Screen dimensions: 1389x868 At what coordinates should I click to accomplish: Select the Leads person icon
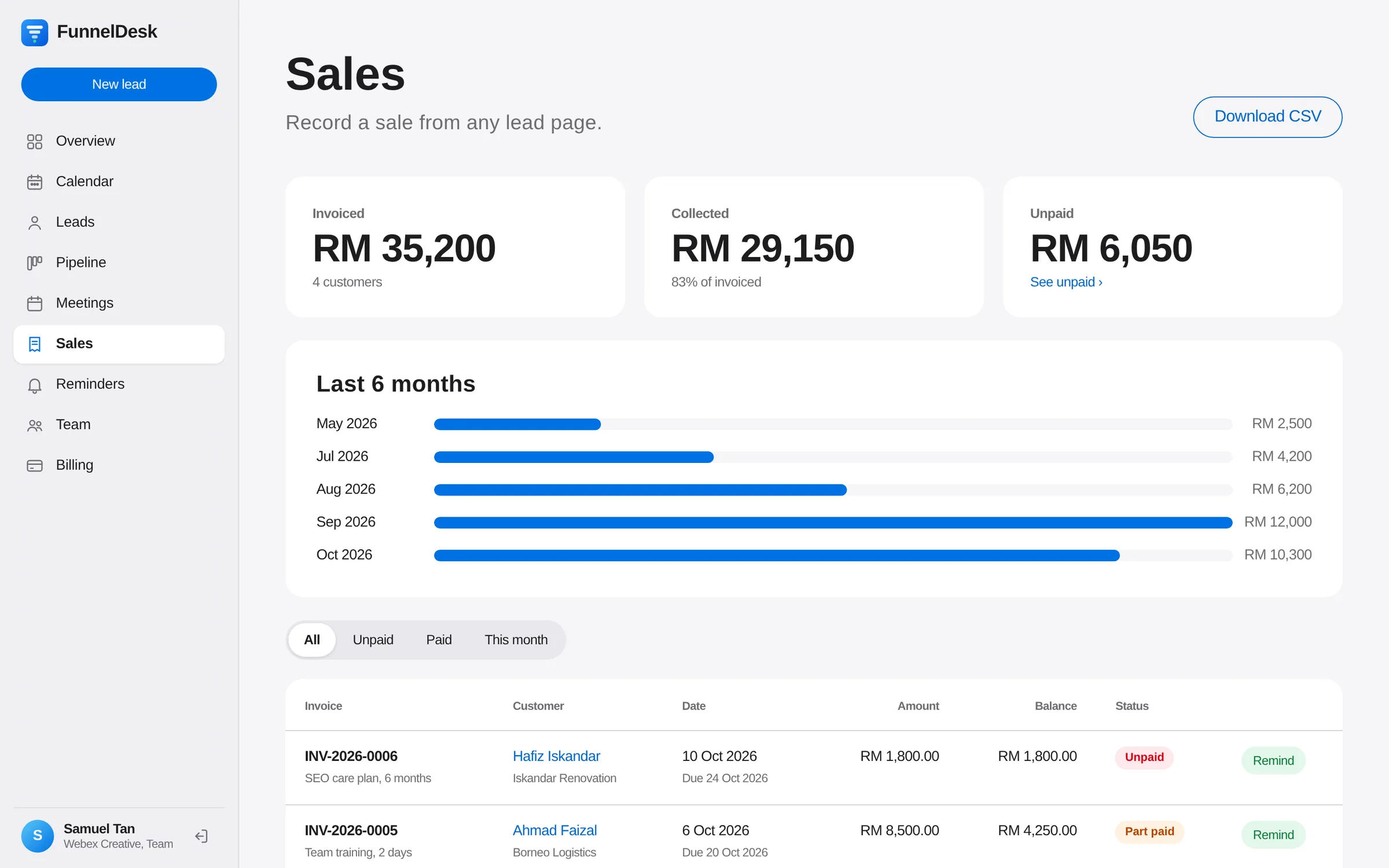[35, 222]
